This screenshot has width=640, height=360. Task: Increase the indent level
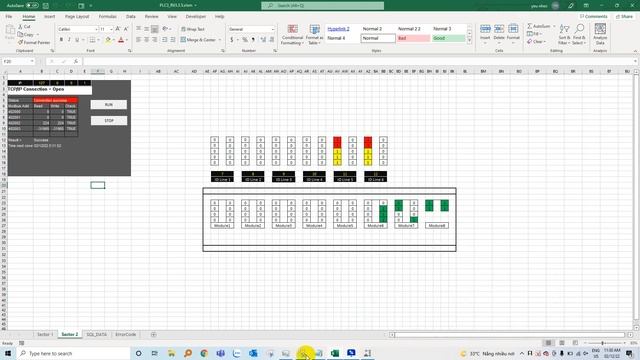[x=173, y=40]
